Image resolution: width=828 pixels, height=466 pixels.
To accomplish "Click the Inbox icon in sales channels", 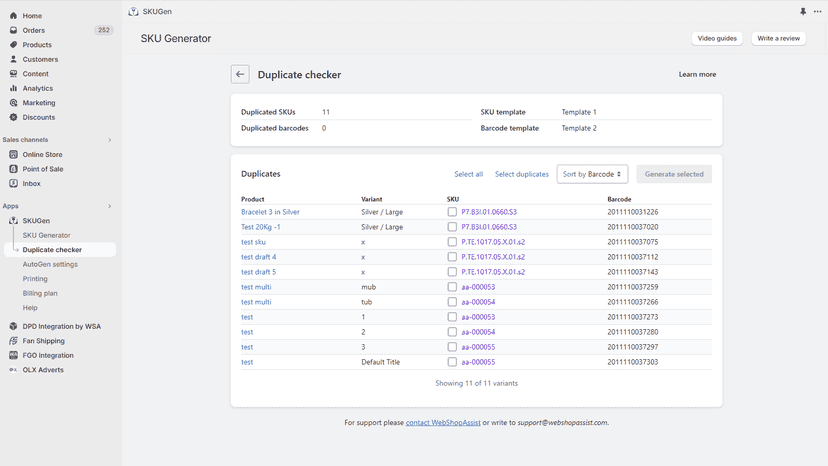I will tap(13, 183).
